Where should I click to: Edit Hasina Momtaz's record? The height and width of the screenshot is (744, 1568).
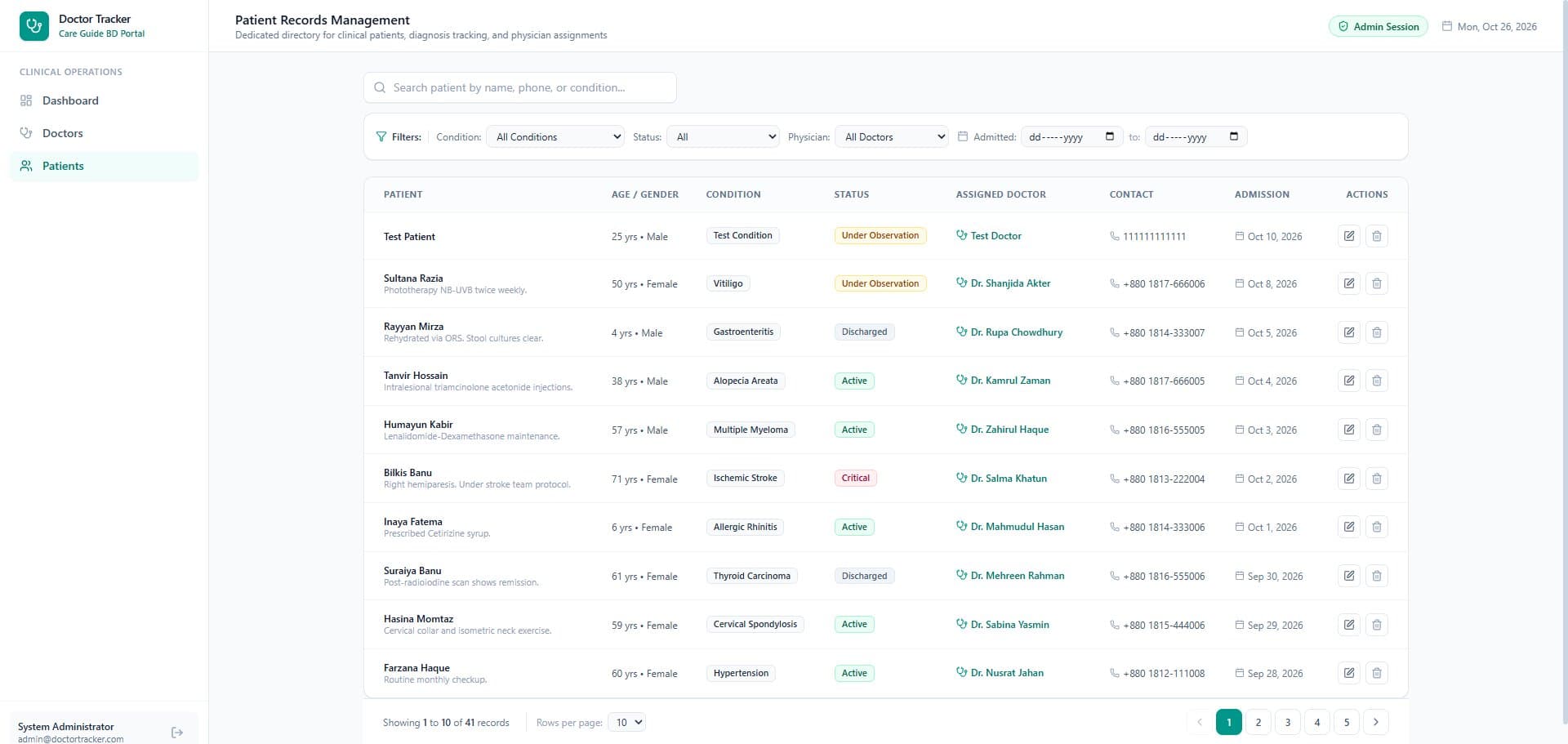[x=1349, y=625]
